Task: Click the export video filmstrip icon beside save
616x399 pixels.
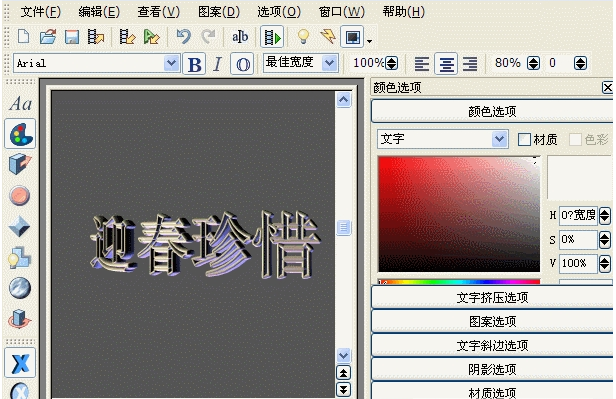Action: [96, 37]
